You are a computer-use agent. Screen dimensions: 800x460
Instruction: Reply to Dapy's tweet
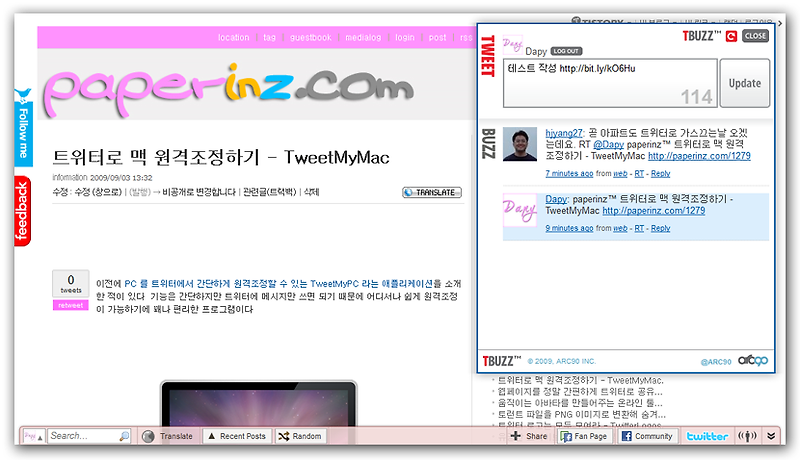pyautogui.click(x=660, y=228)
